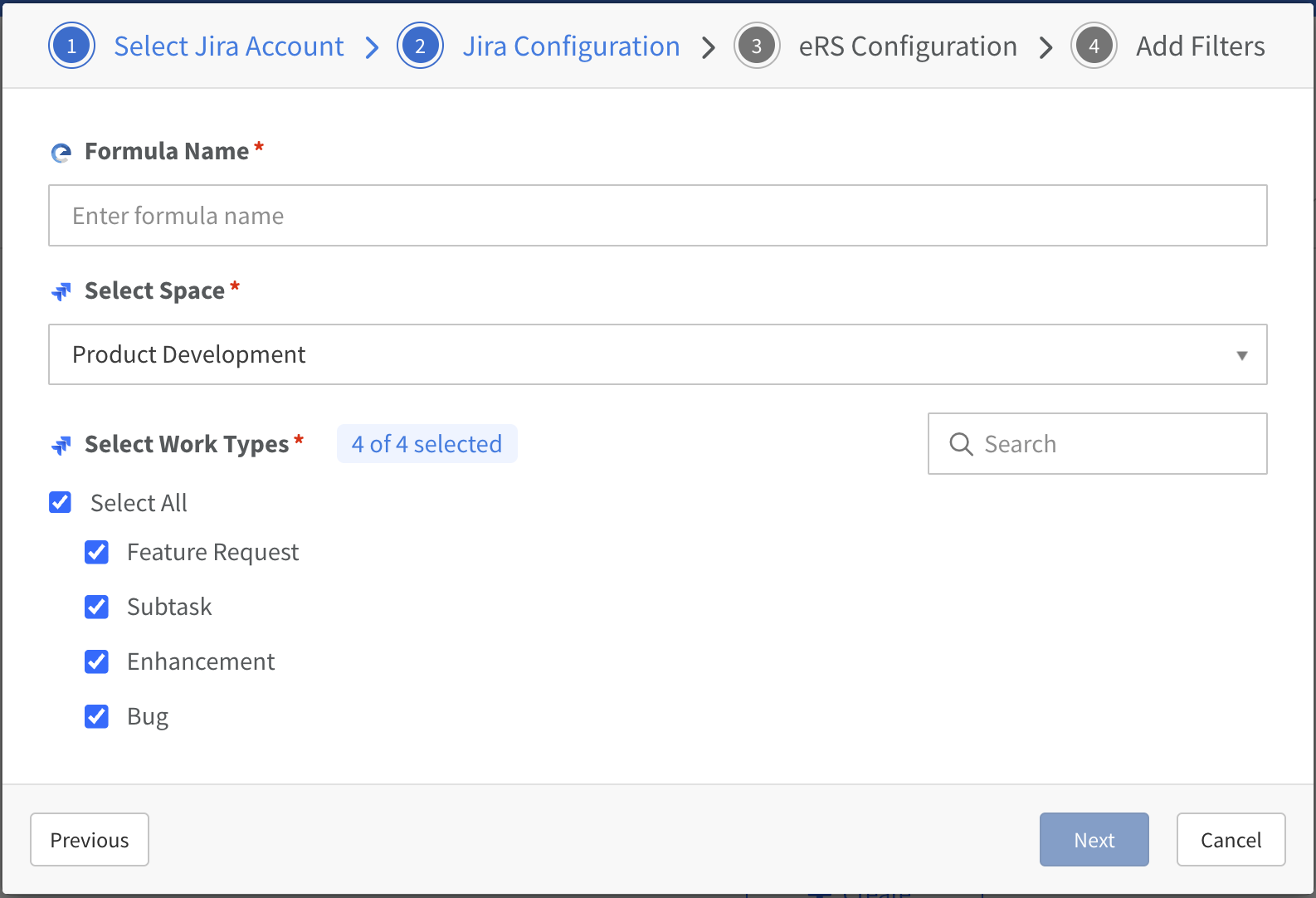This screenshot has height=898, width=1316.
Task: Click the 'Select Work Types' label
Action: (x=187, y=444)
